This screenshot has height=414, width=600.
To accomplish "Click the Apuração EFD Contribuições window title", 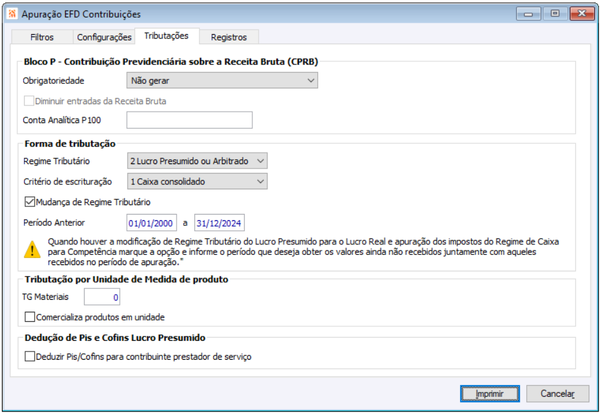I will pyautogui.click(x=81, y=14).
